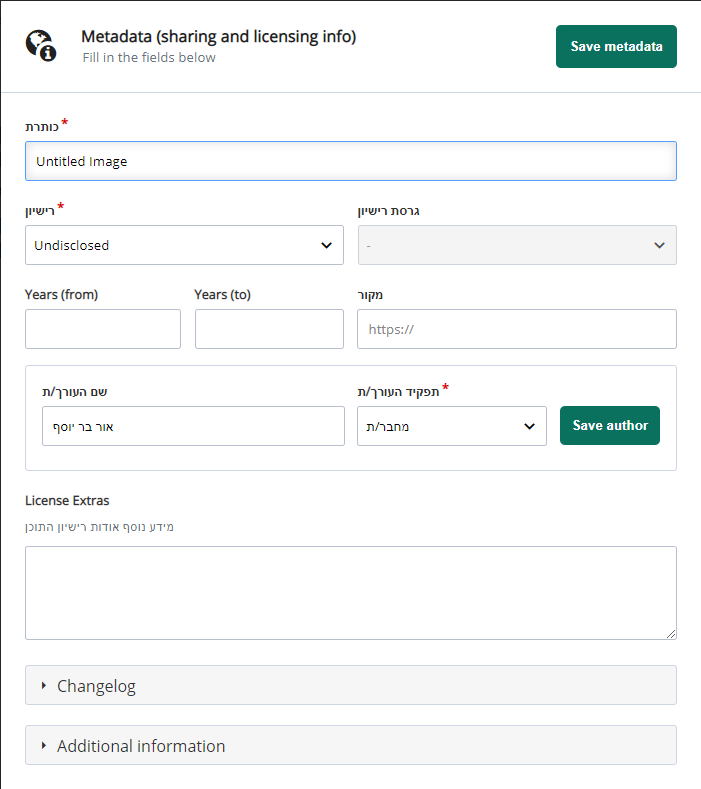Expand the Changelog section
This screenshot has width=701, height=789.
350,686
